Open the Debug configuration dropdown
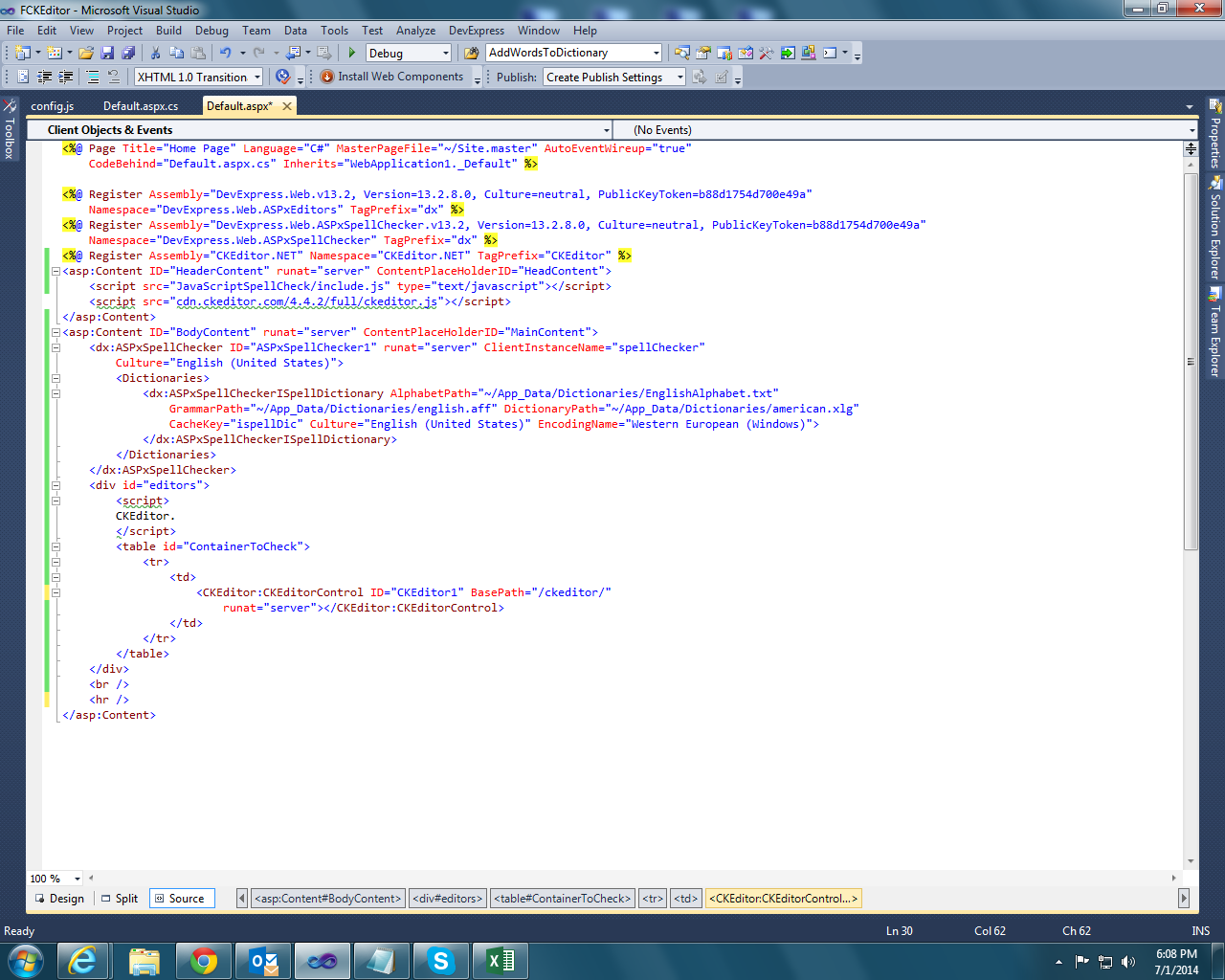Viewport: 1225px width, 980px height. (445, 54)
